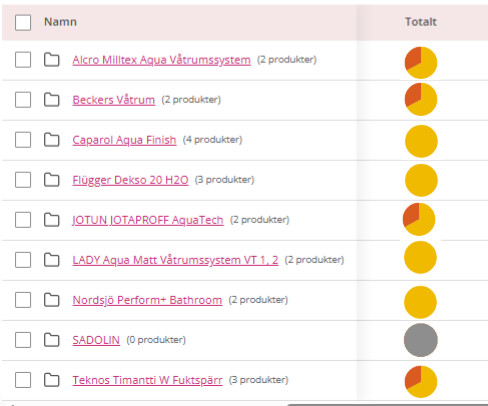This screenshot has width=488, height=406.
Task: Click '(0 produkter)' text beside SADOLIN
Action: [156, 340]
